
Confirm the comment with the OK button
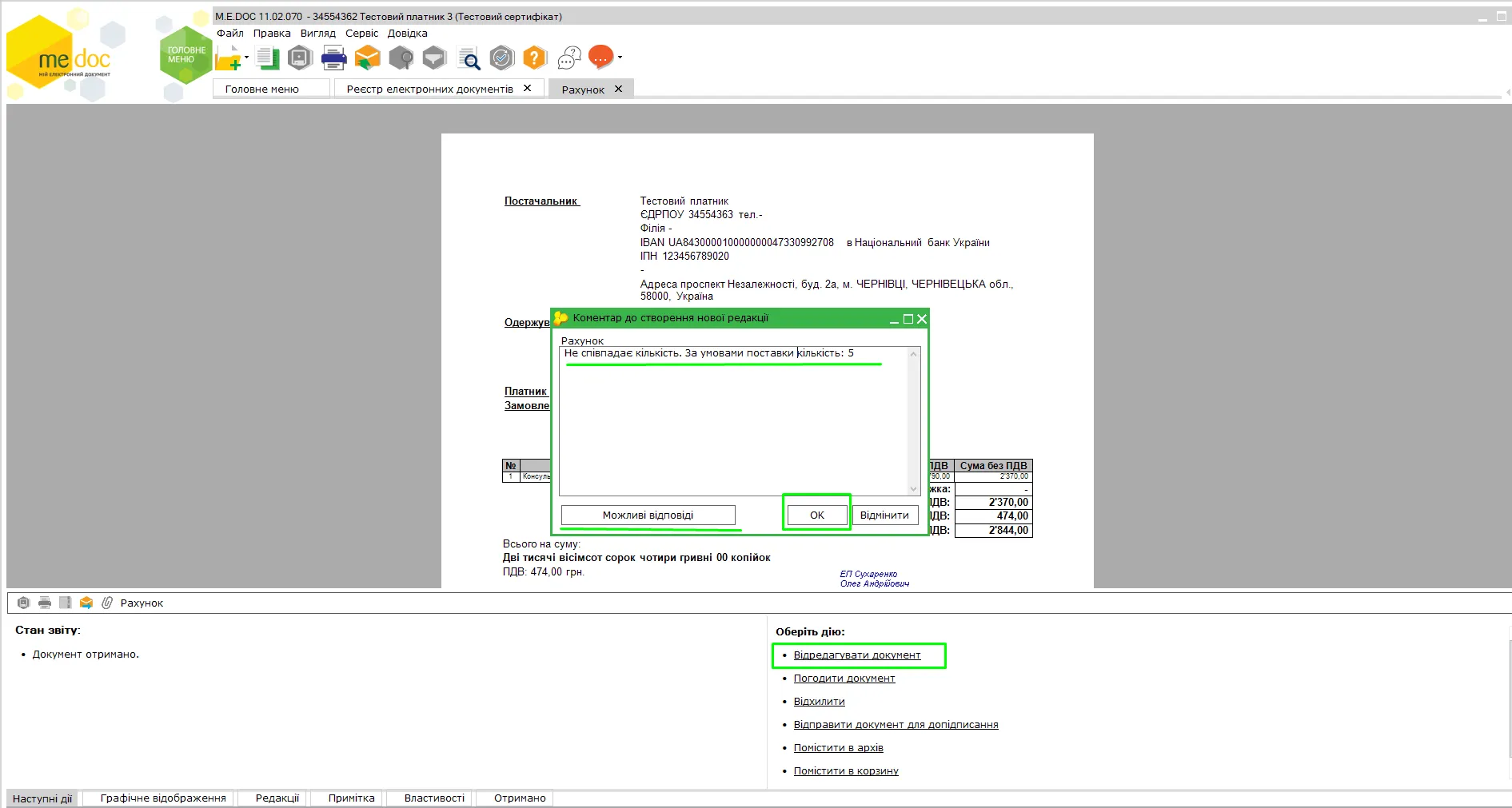[816, 515]
